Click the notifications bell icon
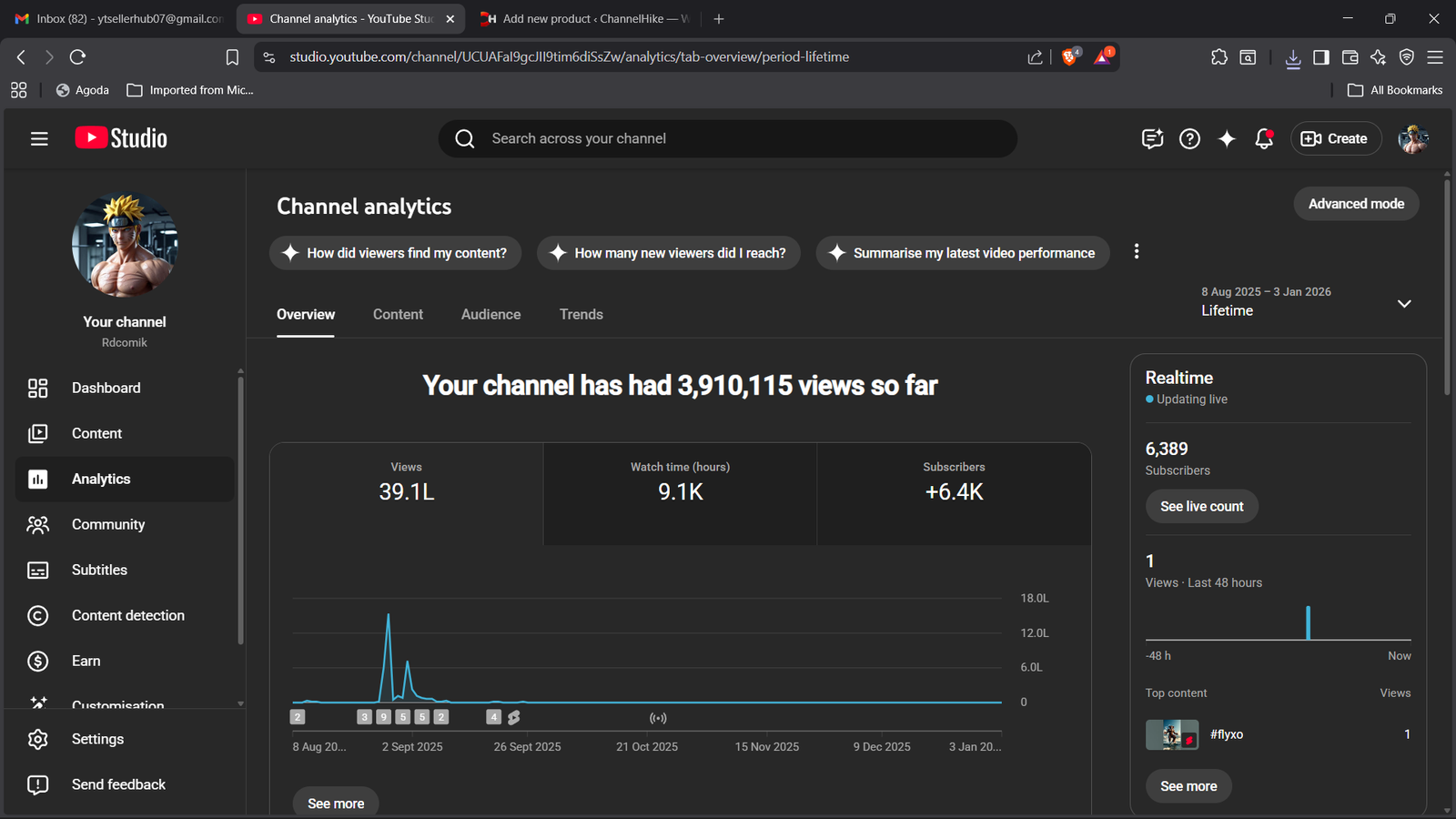 pos(1263,138)
